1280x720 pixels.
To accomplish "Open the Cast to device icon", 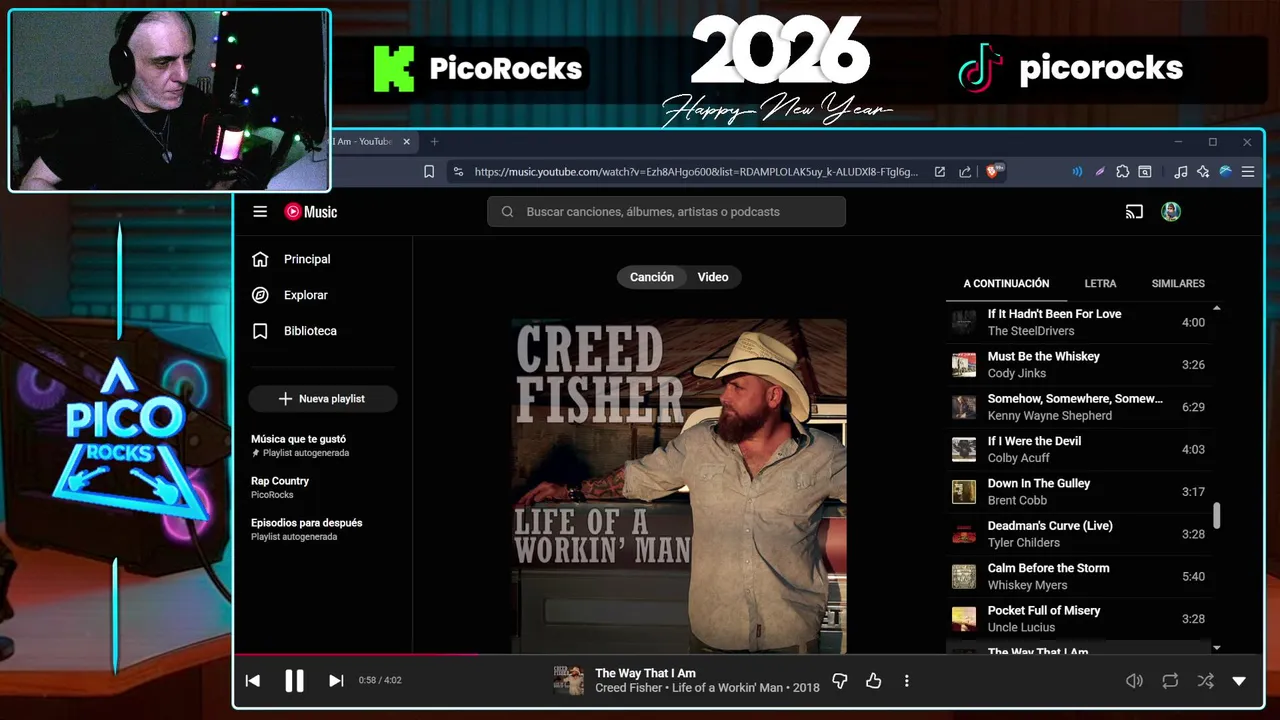I will click(1134, 211).
